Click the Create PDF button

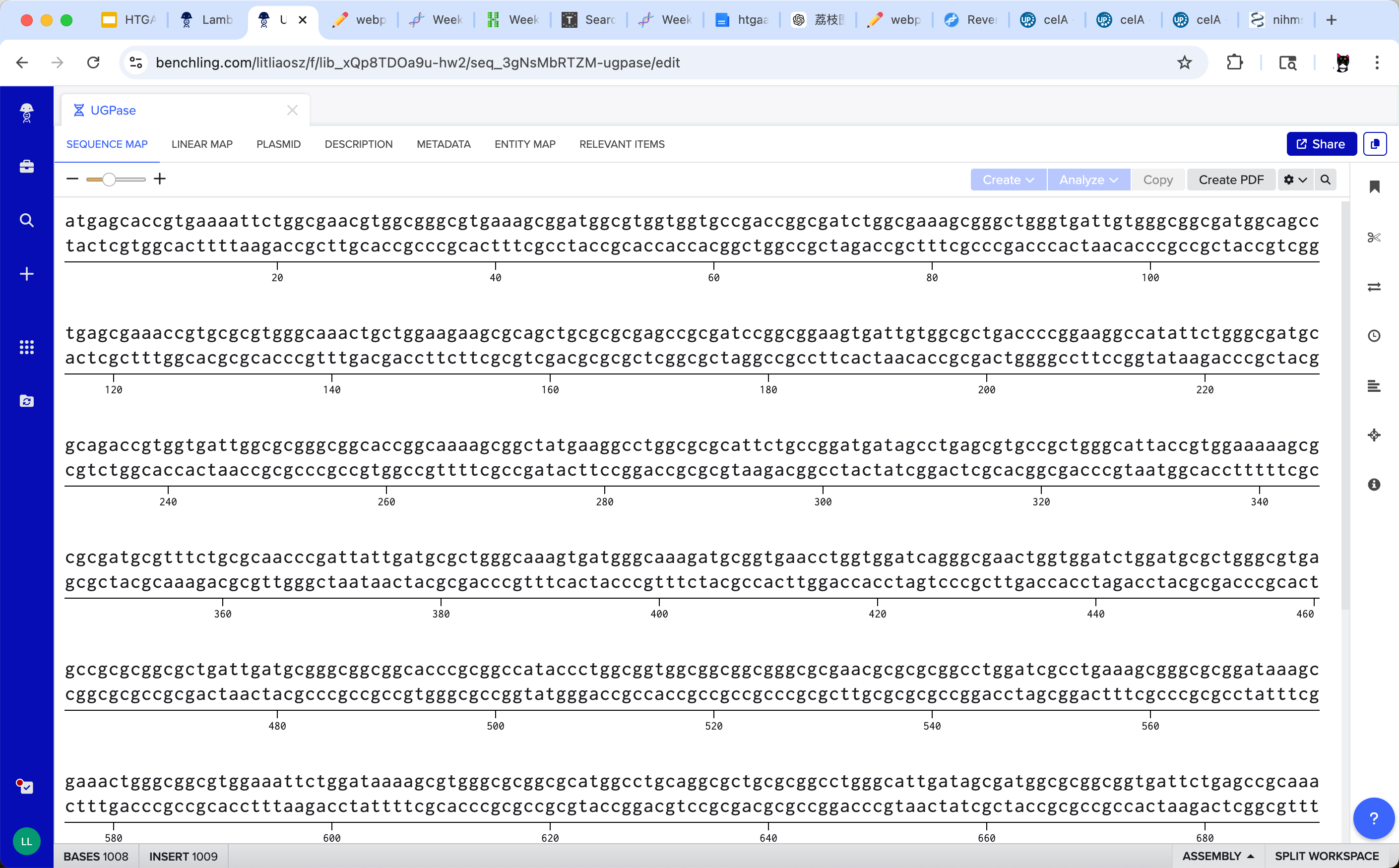tap(1231, 180)
